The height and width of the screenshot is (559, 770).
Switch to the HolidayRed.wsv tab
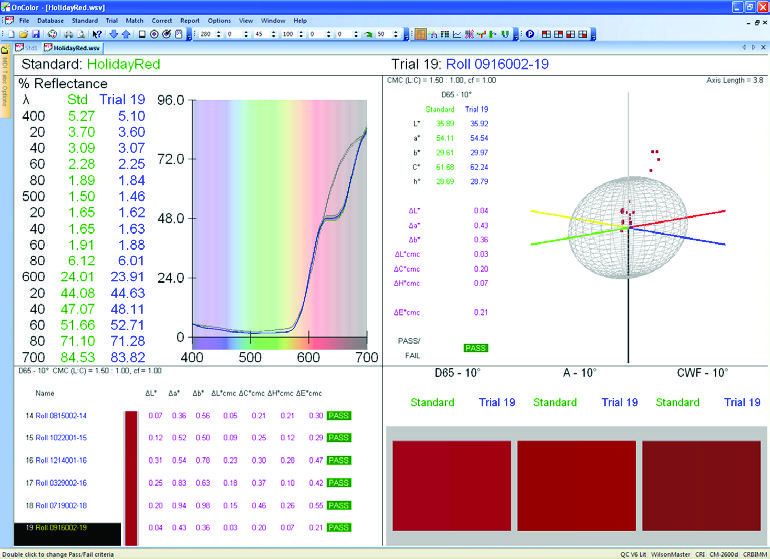[x=76, y=47]
